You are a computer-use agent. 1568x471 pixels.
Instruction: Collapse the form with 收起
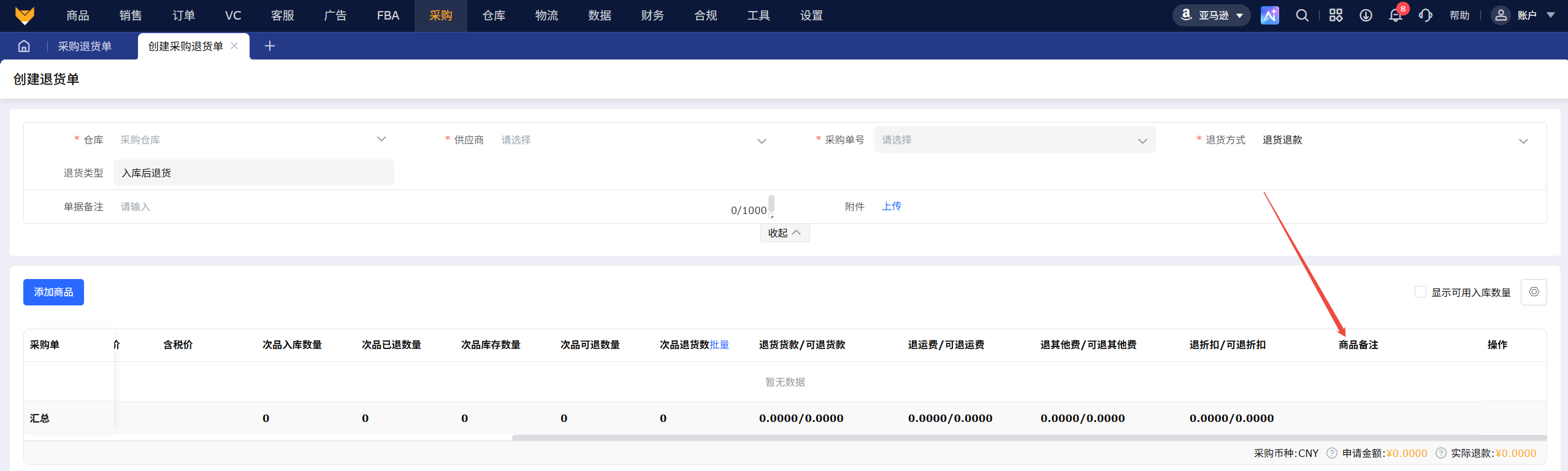point(785,233)
